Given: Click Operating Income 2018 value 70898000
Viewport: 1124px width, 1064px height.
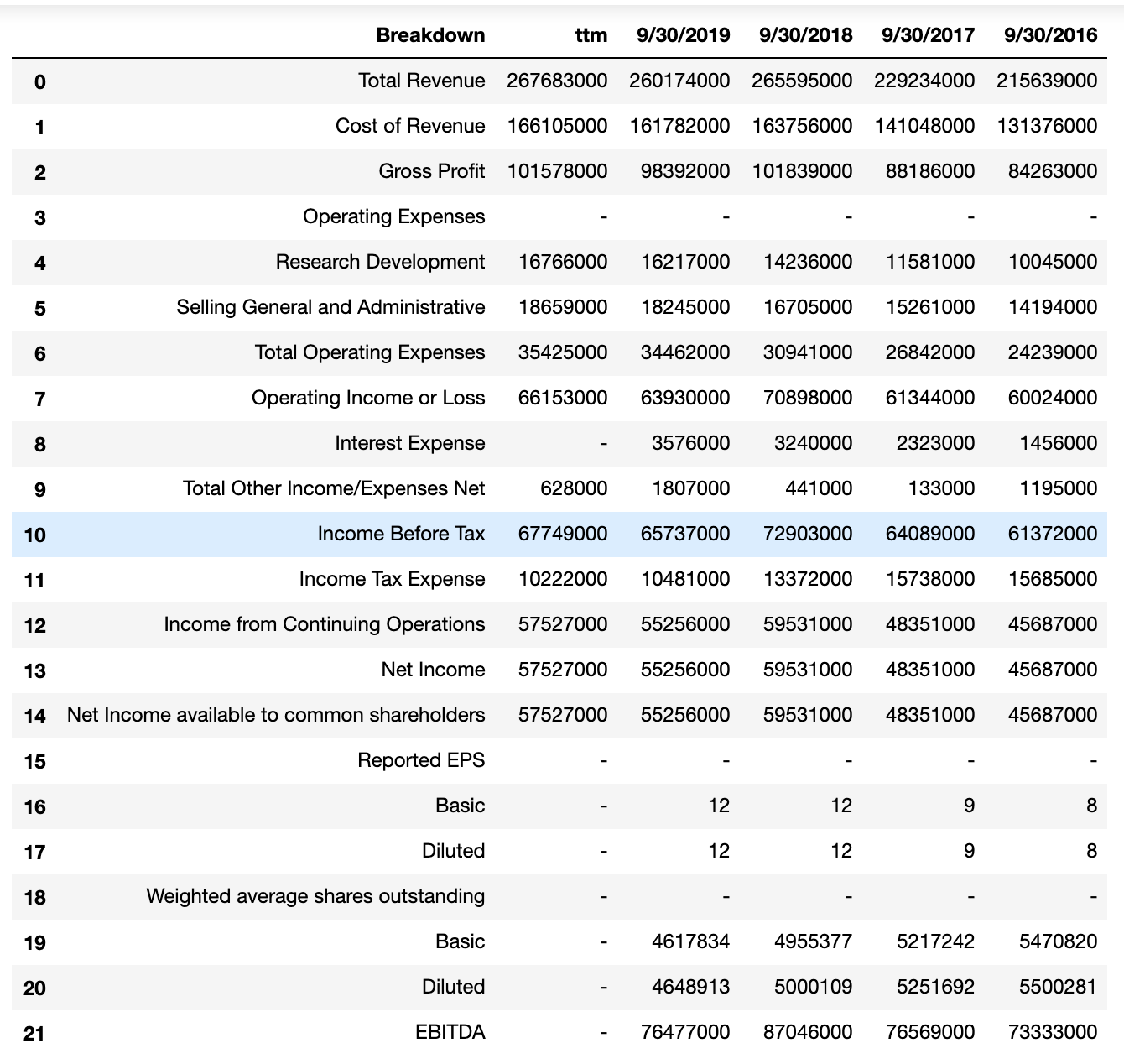Looking at the screenshot, I should tap(808, 398).
